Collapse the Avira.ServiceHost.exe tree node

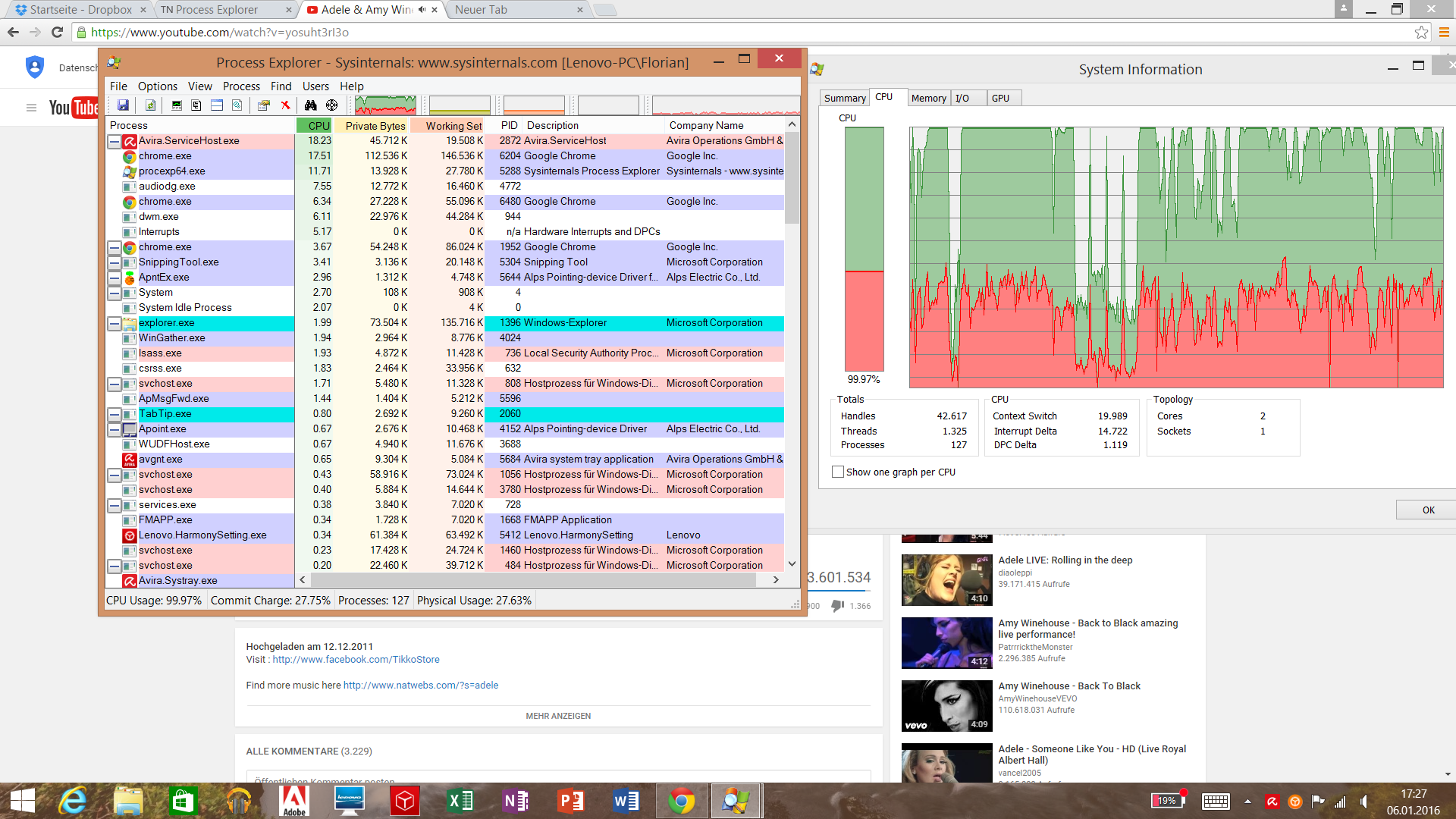point(114,141)
